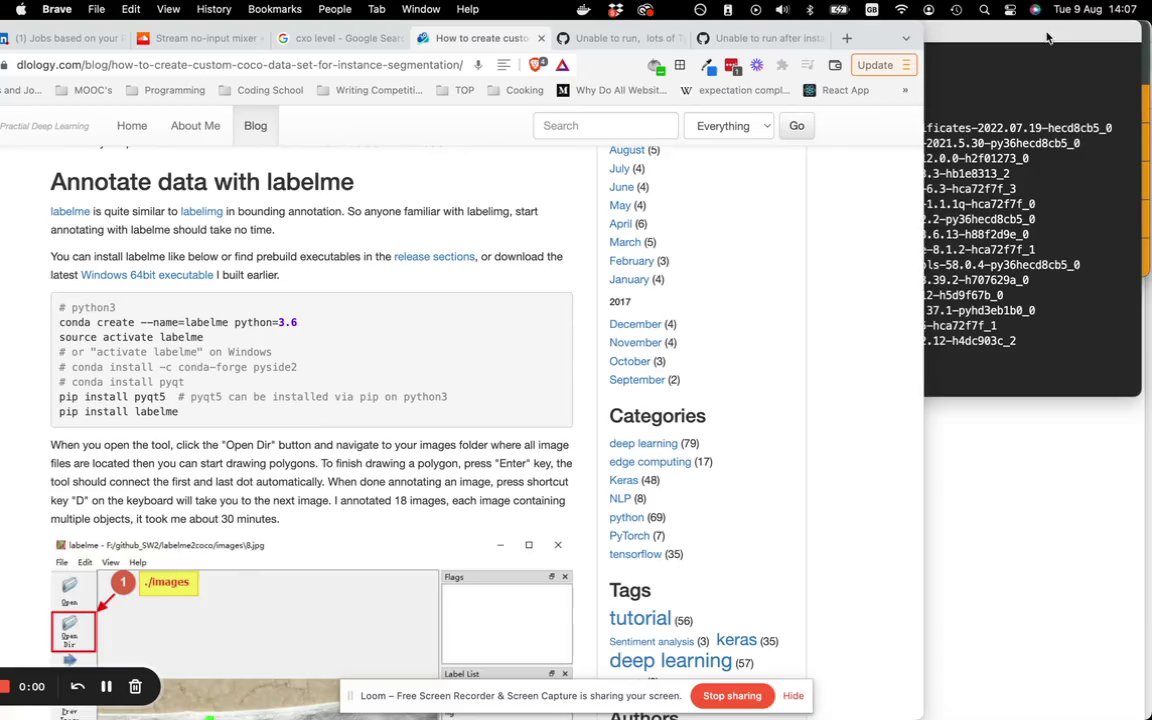This screenshot has width=1152, height=720.
Task: Switch to the 'cxo level - Google Search' tab
Action: point(341,38)
